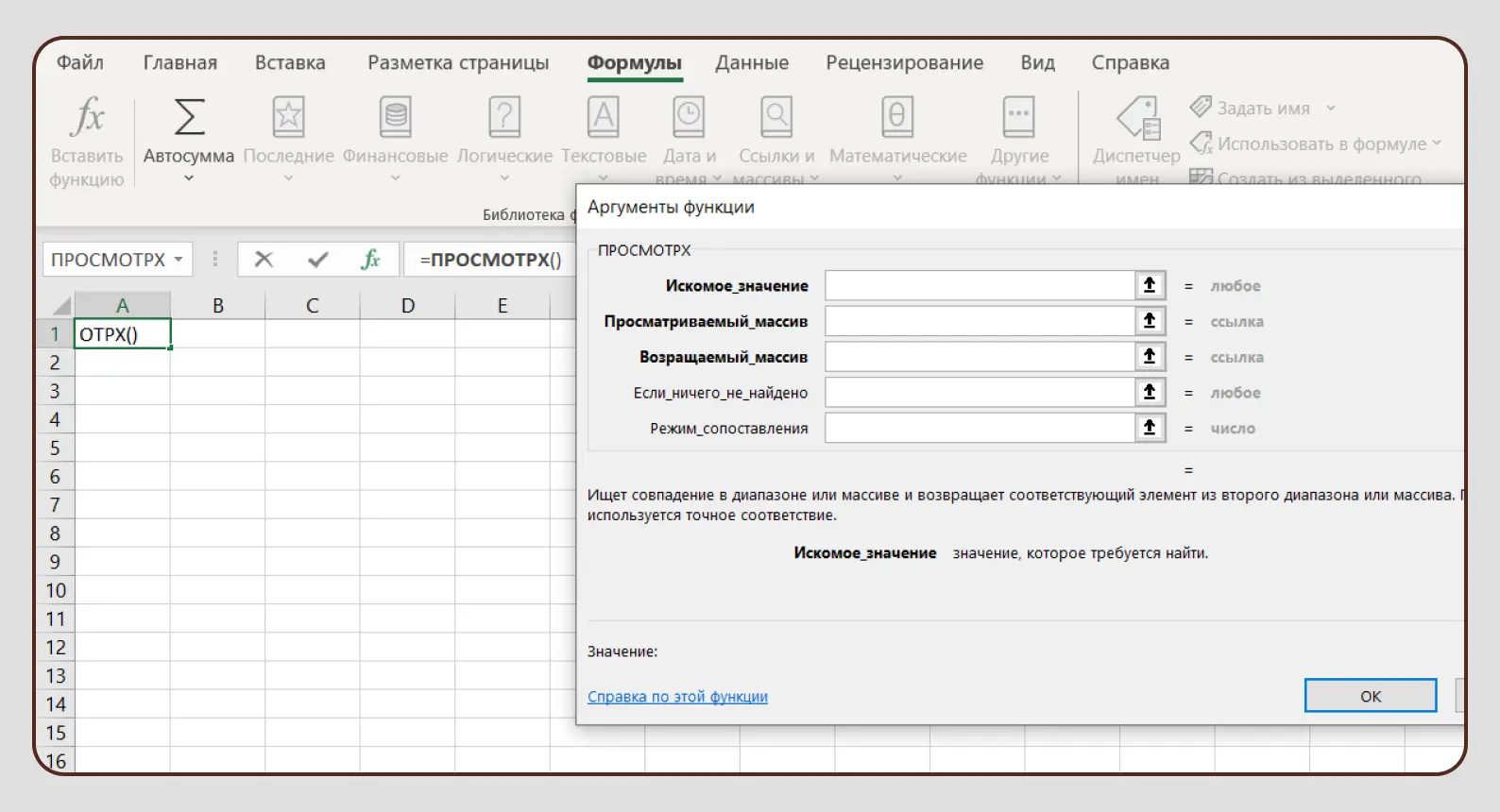Cancel formula entry with the X icon

264,259
